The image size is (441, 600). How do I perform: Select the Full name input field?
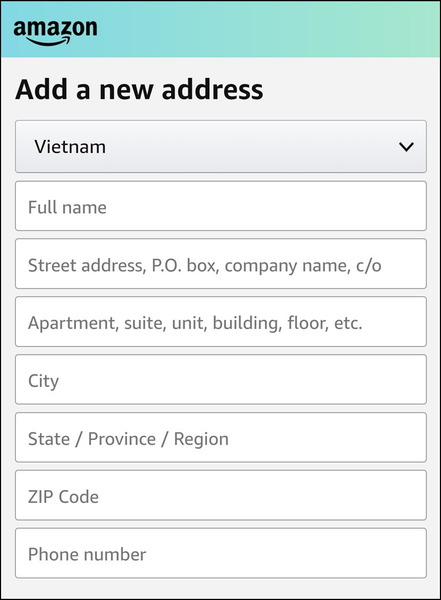click(221, 206)
